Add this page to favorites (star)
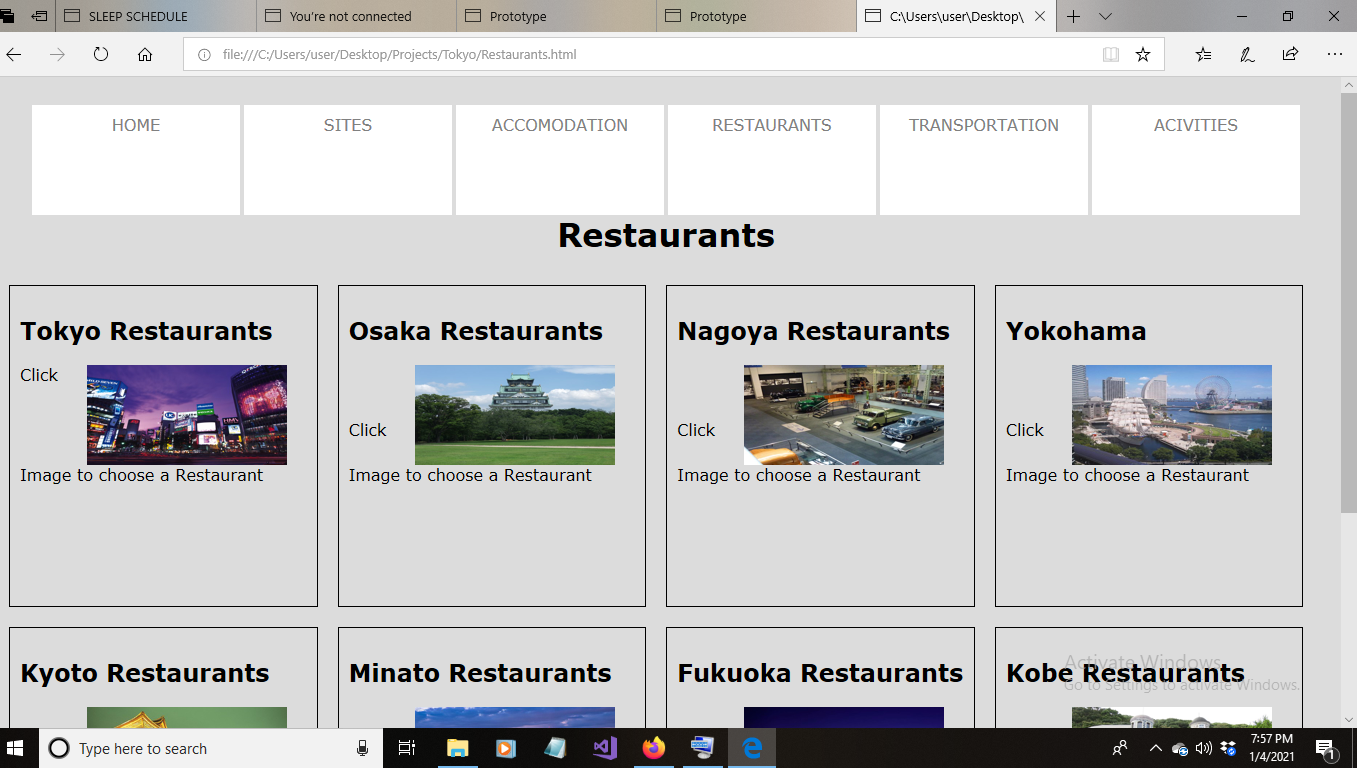The width and height of the screenshot is (1357, 768). click(x=1142, y=55)
